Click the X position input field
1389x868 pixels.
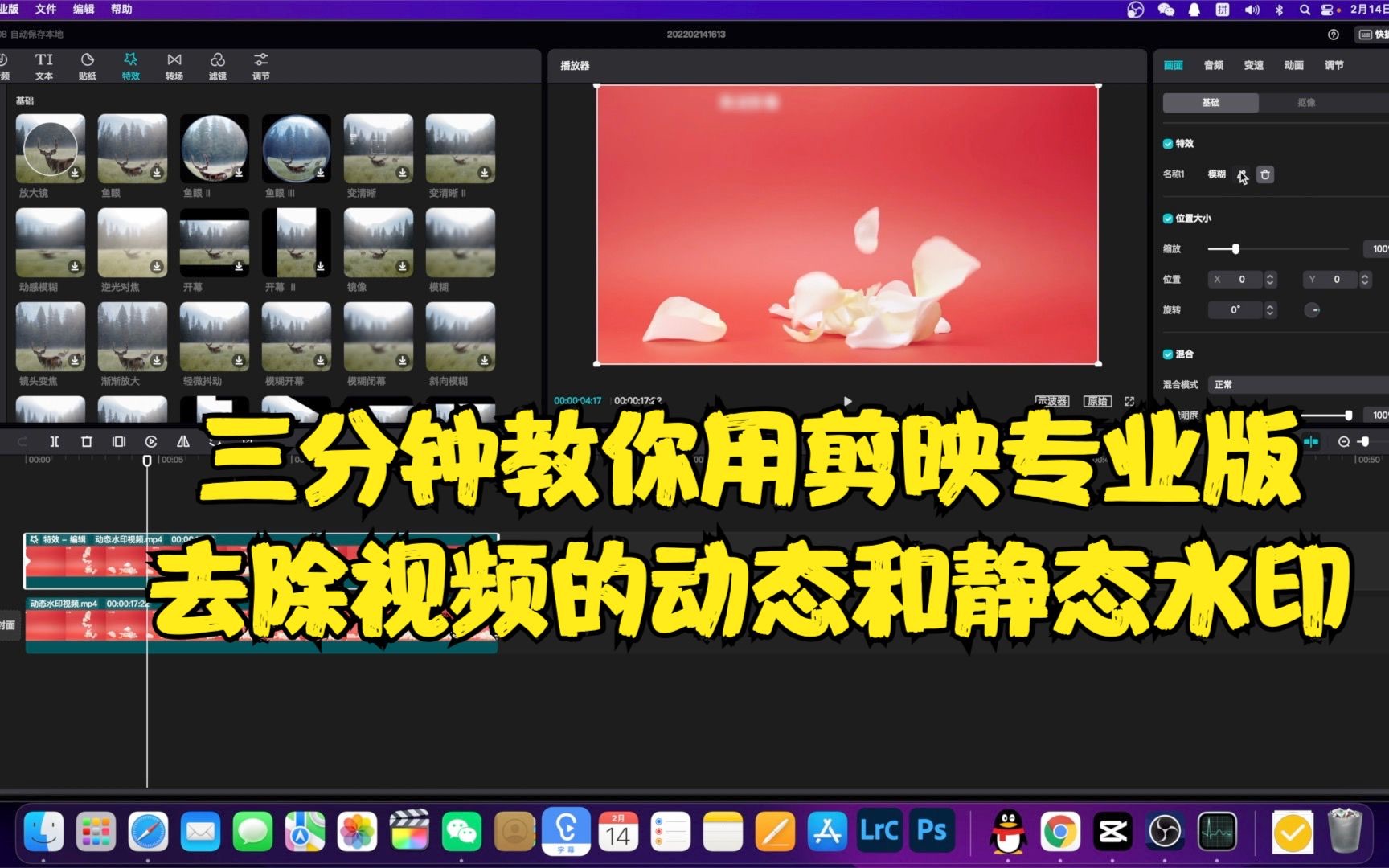point(1236,280)
